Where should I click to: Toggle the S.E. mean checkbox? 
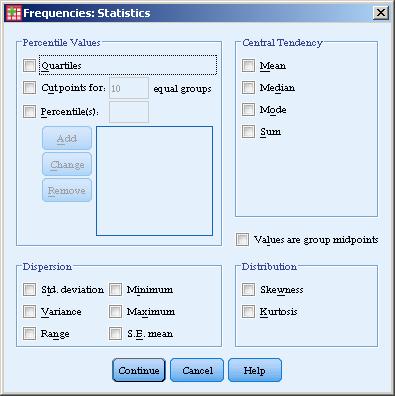(x=115, y=333)
